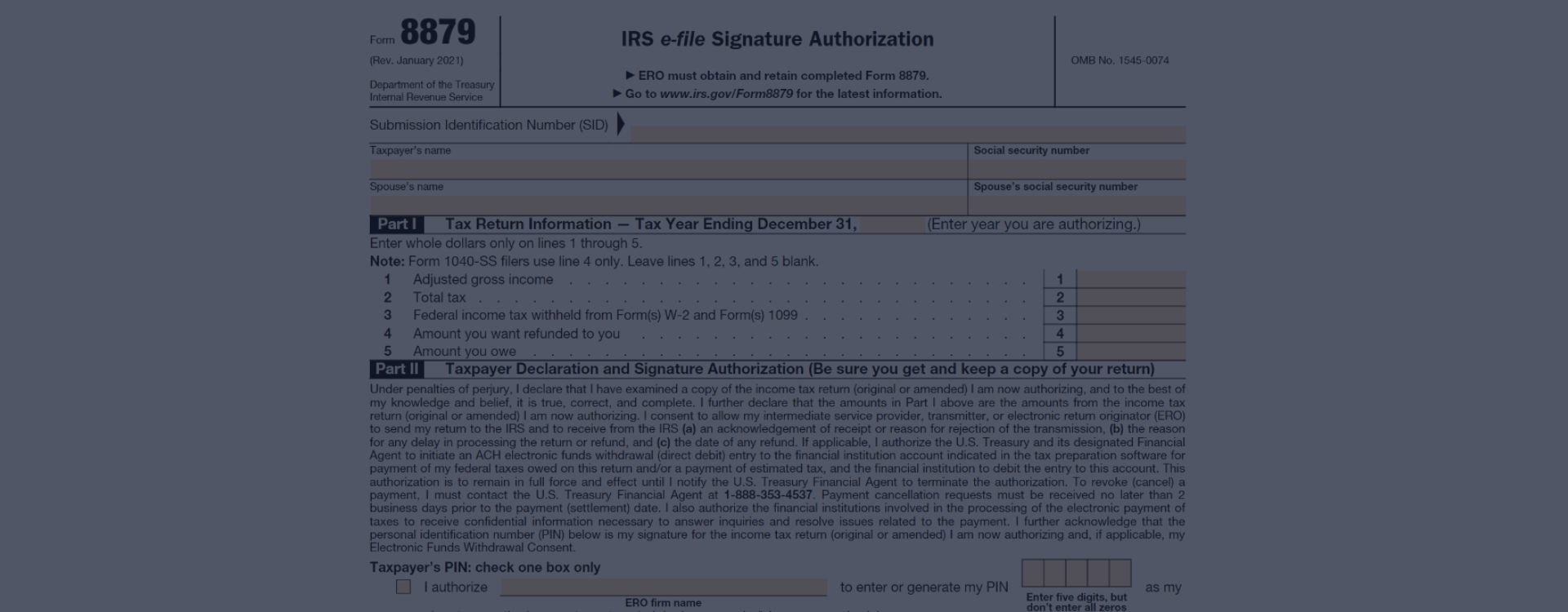Screen dimensions: 1568x612
Task: Click the tax year ending field
Action: (891, 224)
